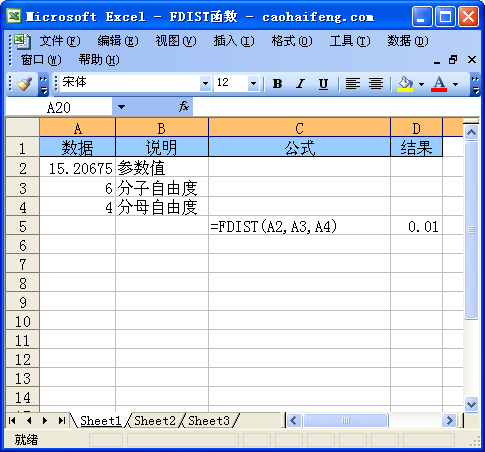Open the 数据(D) menu
The width and height of the screenshot is (485, 452).
click(408, 41)
